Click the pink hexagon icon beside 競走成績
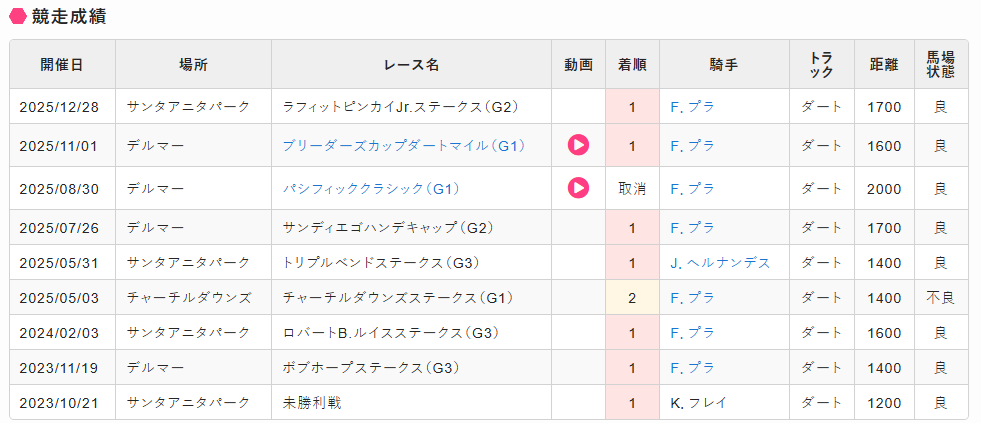The height and width of the screenshot is (423, 981). pos(17,16)
